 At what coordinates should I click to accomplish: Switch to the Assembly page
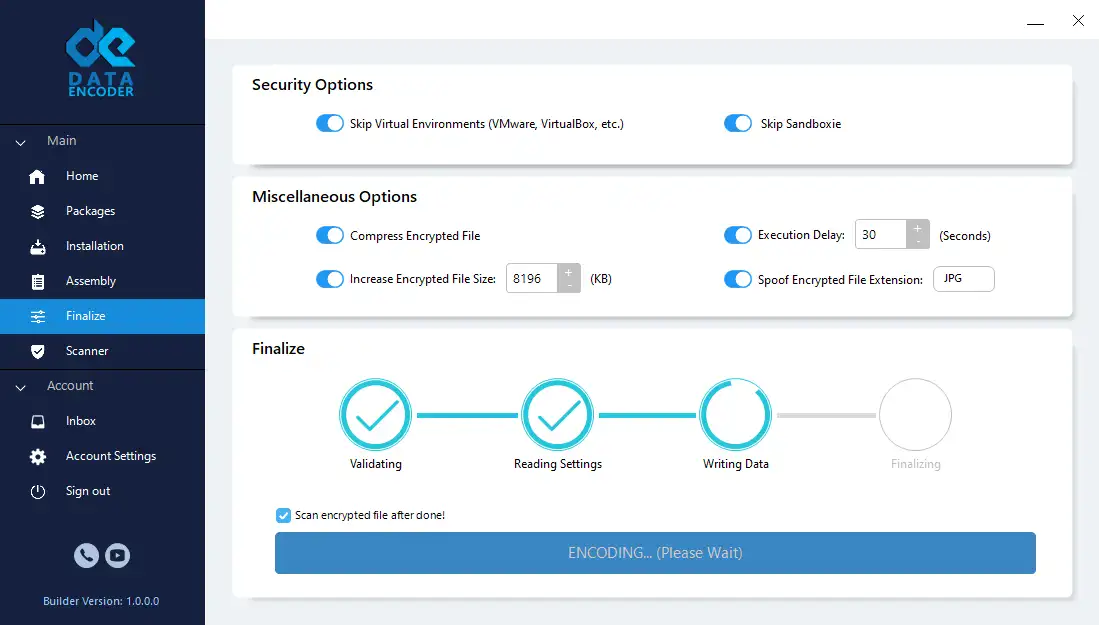[102, 282]
